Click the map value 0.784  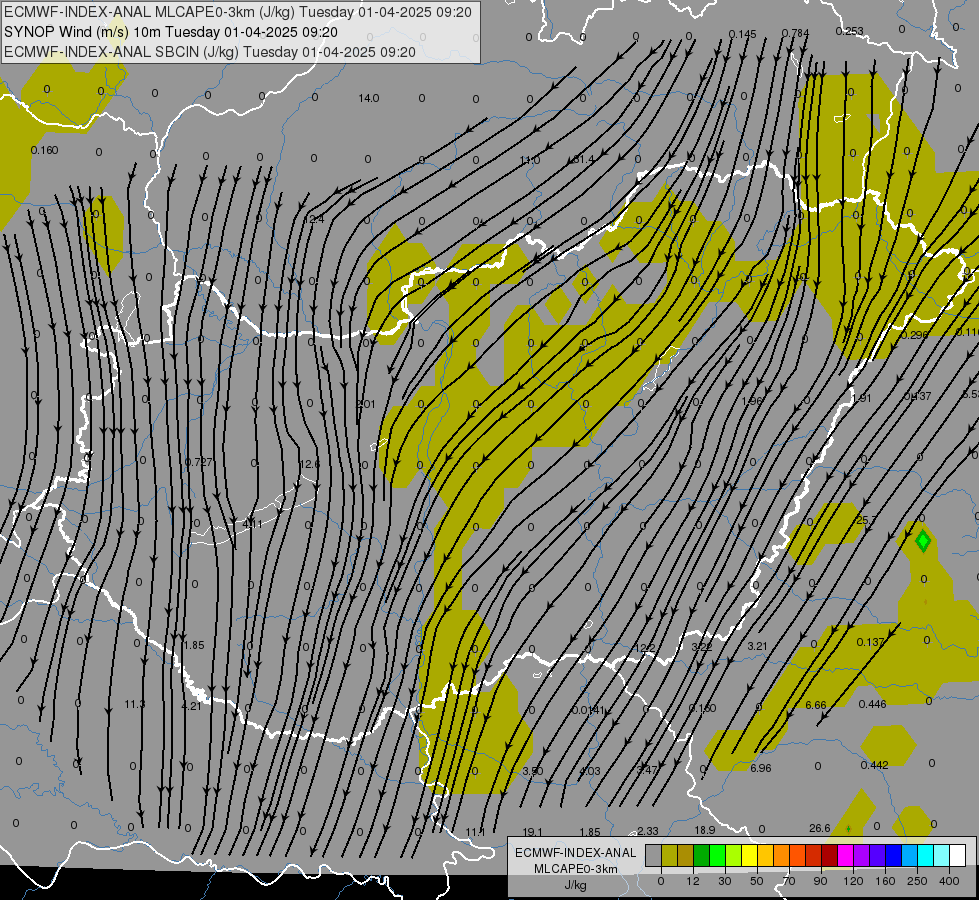click(x=795, y=33)
